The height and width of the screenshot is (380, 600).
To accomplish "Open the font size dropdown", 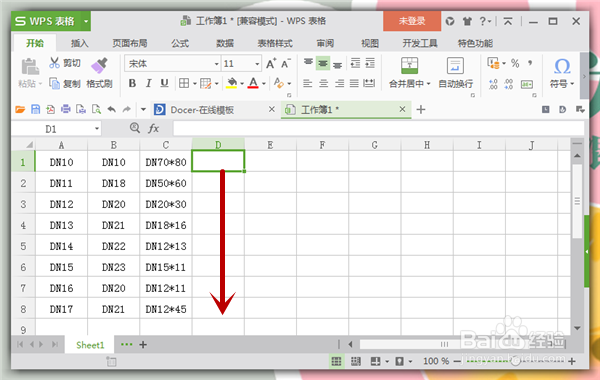I will pos(257,64).
